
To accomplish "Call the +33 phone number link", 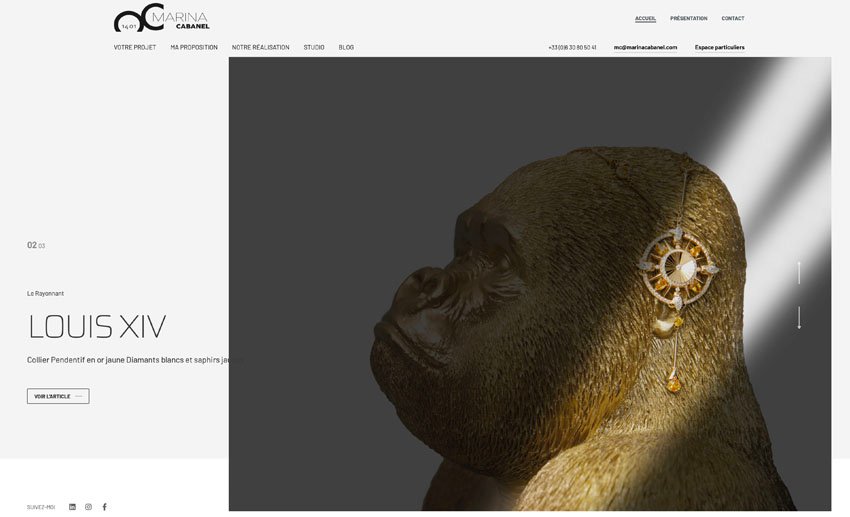I will (x=572, y=48).
